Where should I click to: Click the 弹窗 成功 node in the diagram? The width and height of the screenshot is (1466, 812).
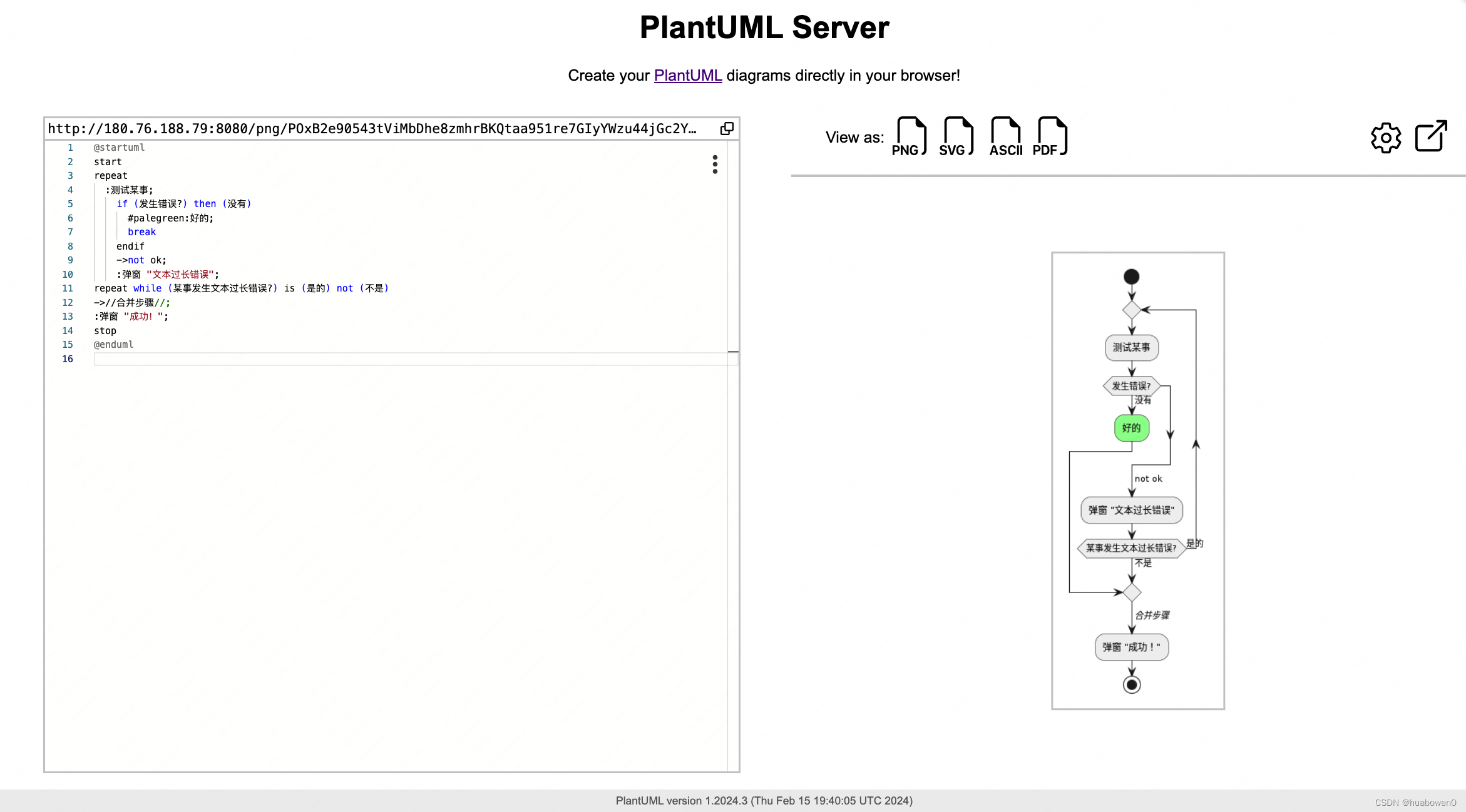(x=1130, y=647)
